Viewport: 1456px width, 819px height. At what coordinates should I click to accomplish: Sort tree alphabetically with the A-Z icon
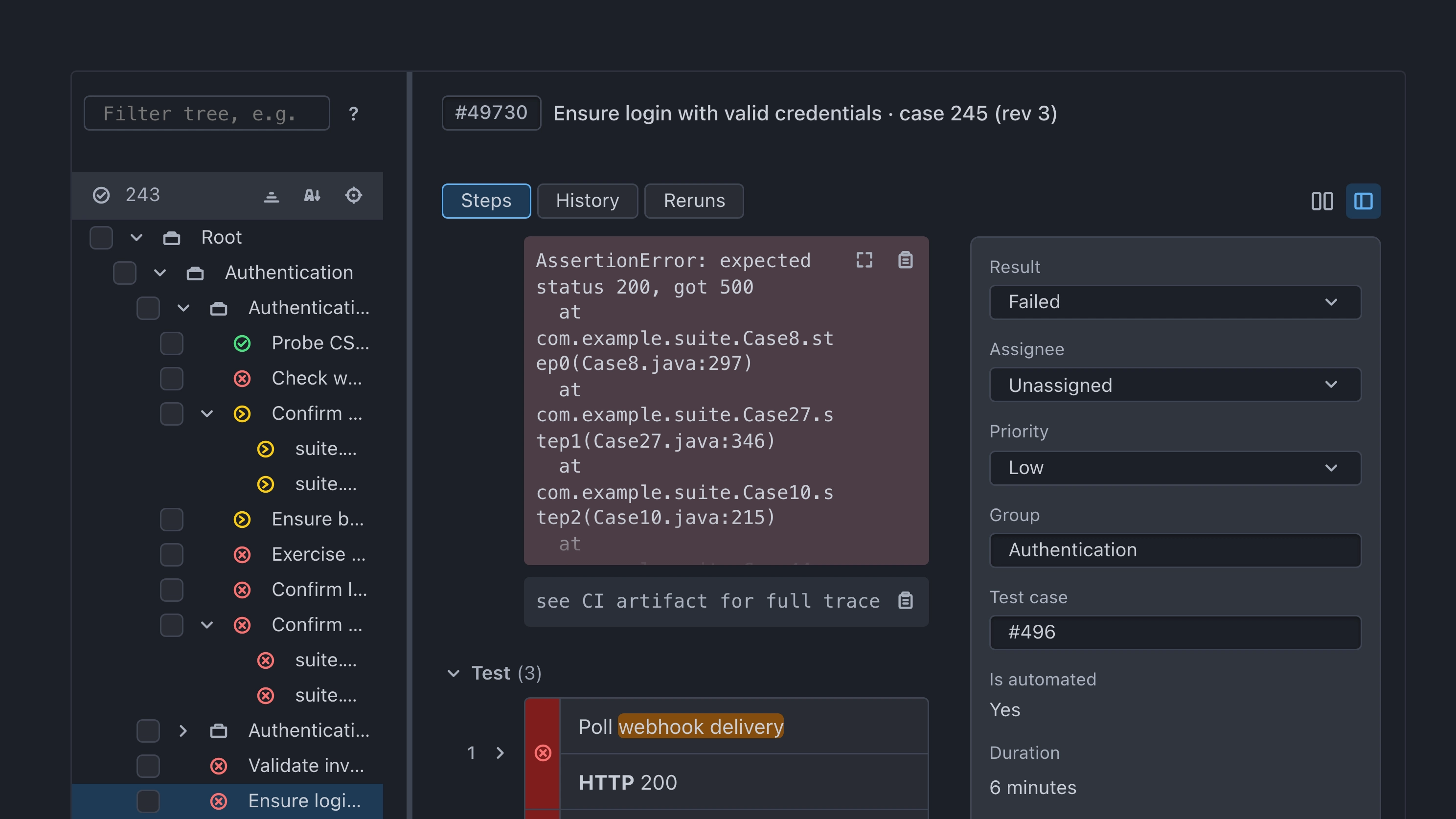[x=313, y=196]
